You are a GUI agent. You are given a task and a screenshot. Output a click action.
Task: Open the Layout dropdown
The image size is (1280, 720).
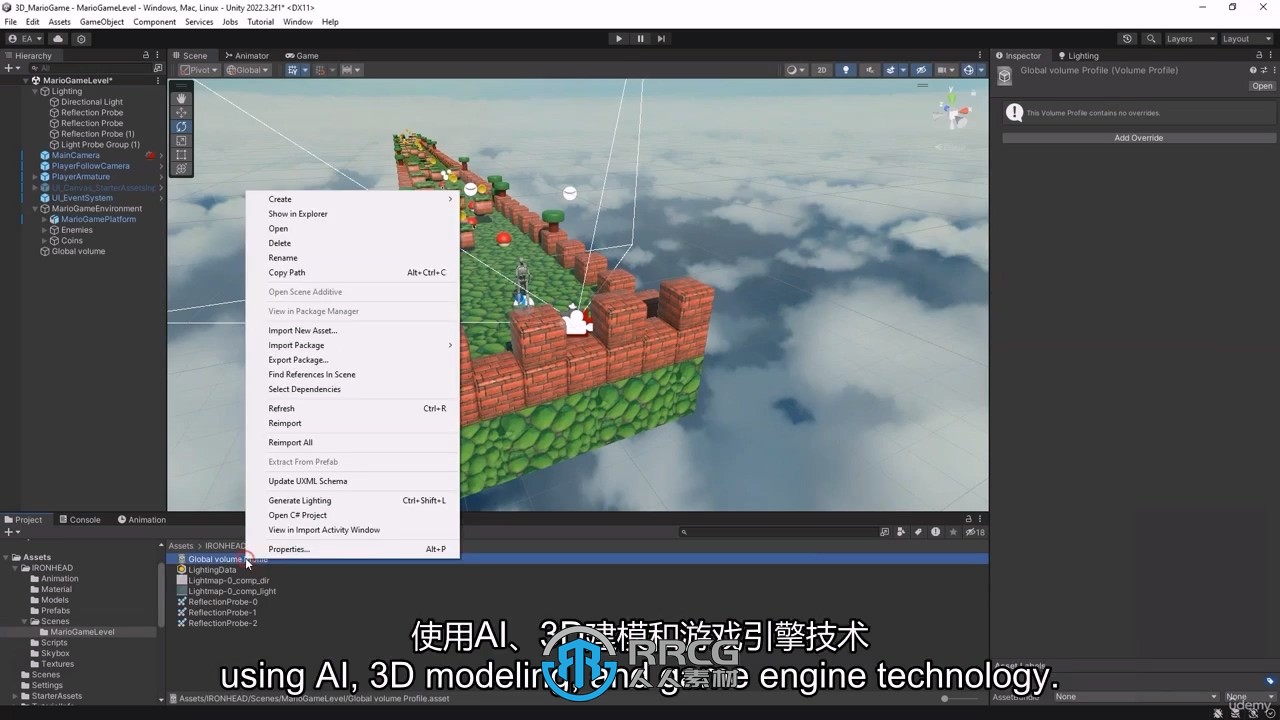click(1246, 39)
